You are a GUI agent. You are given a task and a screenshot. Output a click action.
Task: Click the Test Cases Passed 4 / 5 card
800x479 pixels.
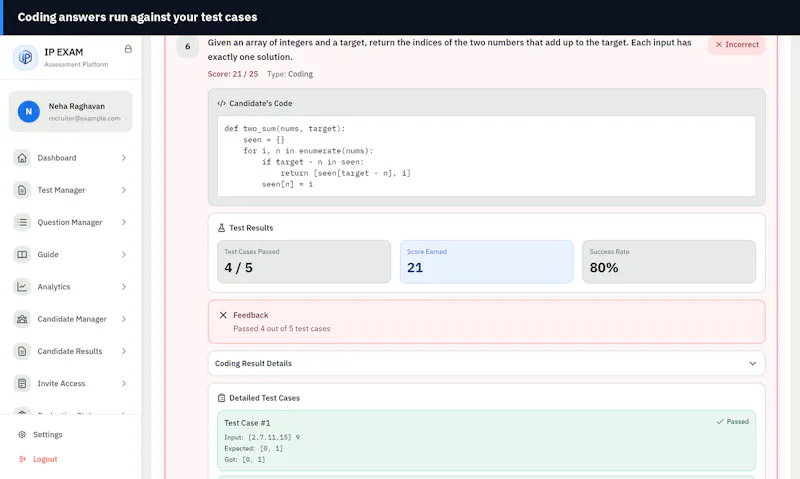(x=304, y=262)
